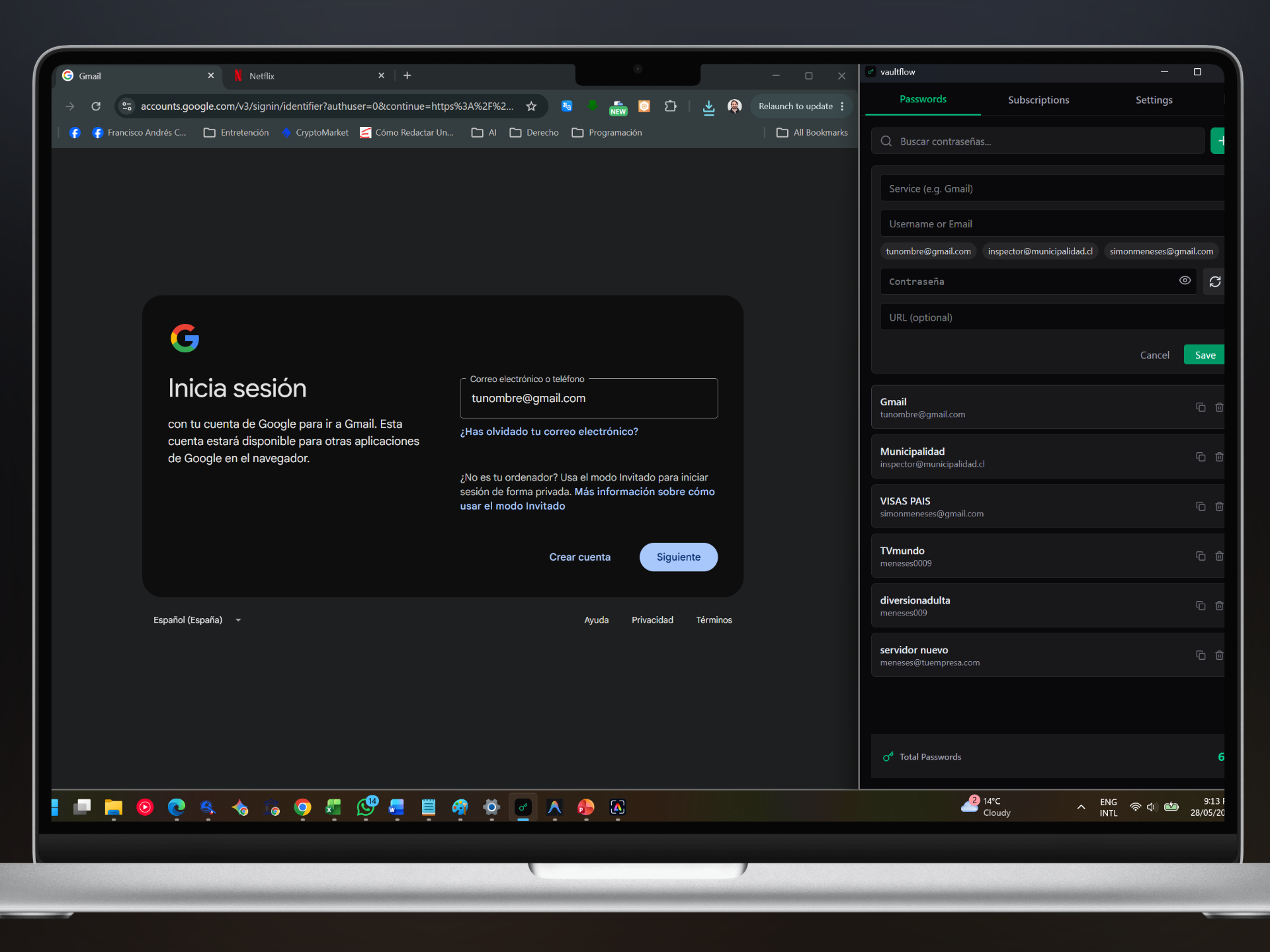Open the Extensions puzzle menu in Chrome
Viewport: 1270px width, 952px height.
(671, 106)
